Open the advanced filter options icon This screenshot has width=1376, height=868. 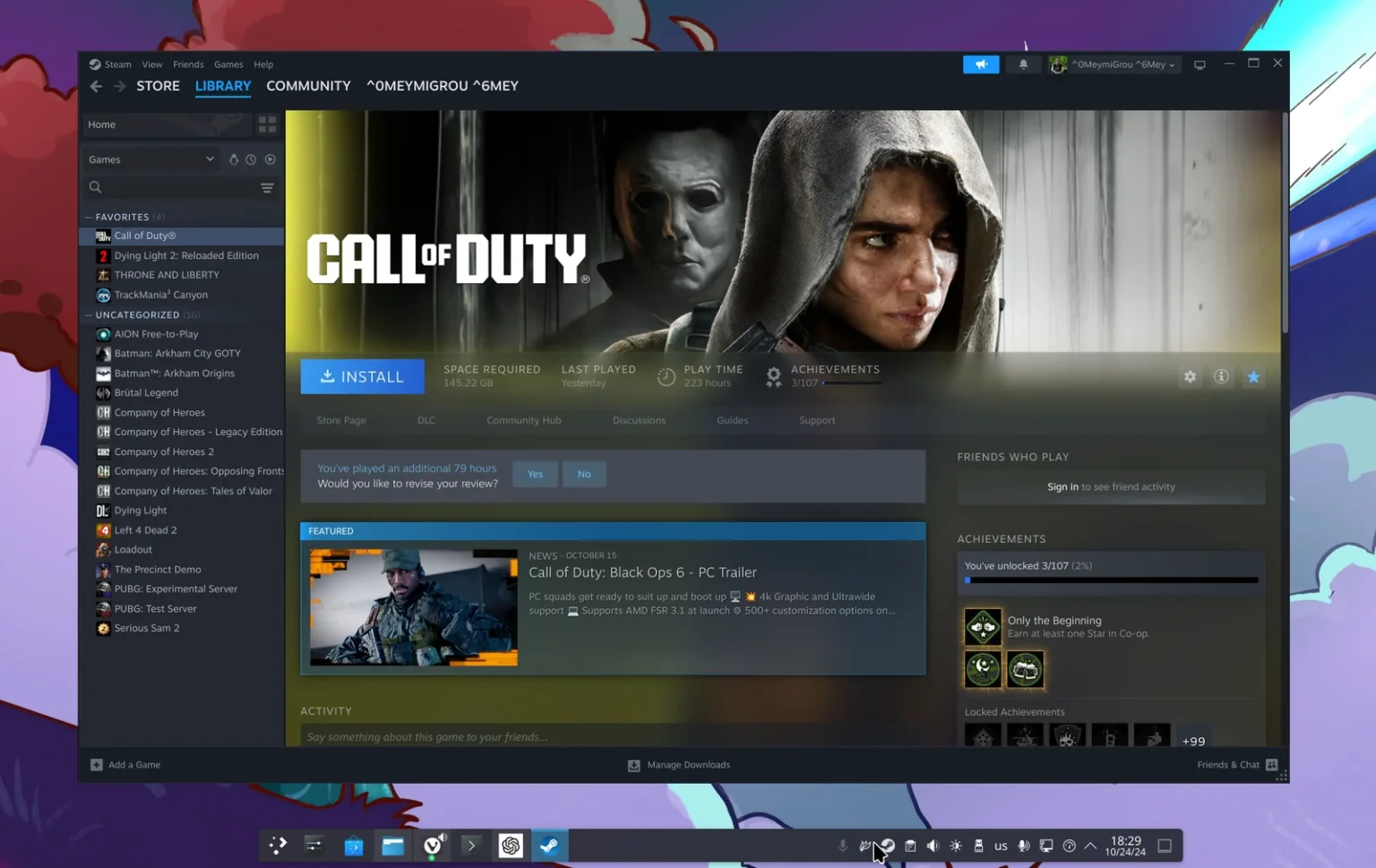[267, 188]
